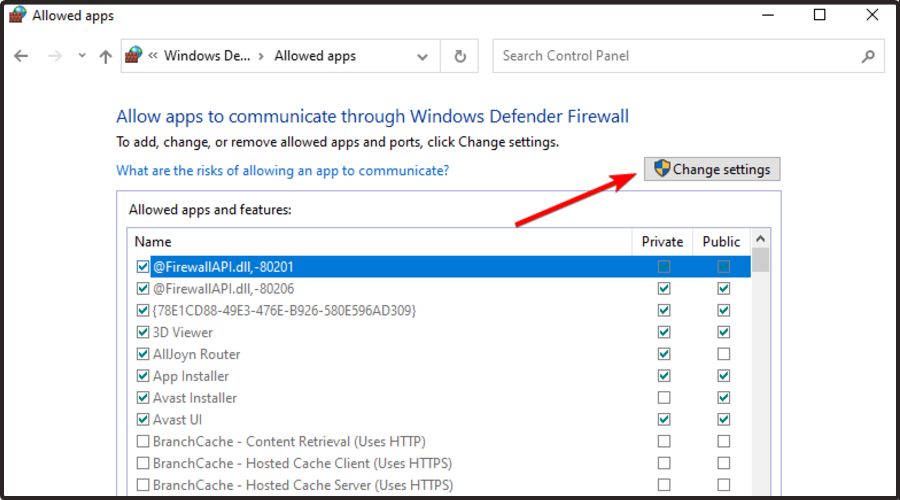Focus the Search Control Panel field
This screenshot has height=500, width=900.
pos(675,56)
